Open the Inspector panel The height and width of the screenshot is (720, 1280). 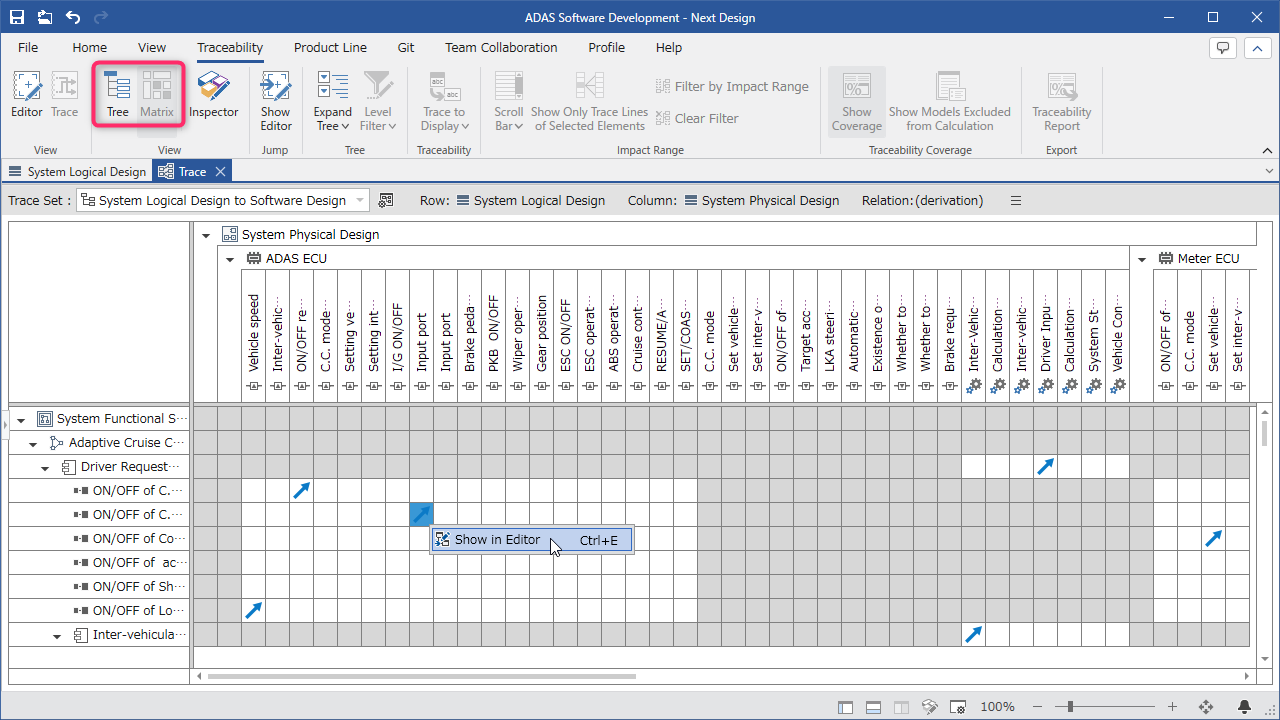pyautogui.click(x=214, y=95)
